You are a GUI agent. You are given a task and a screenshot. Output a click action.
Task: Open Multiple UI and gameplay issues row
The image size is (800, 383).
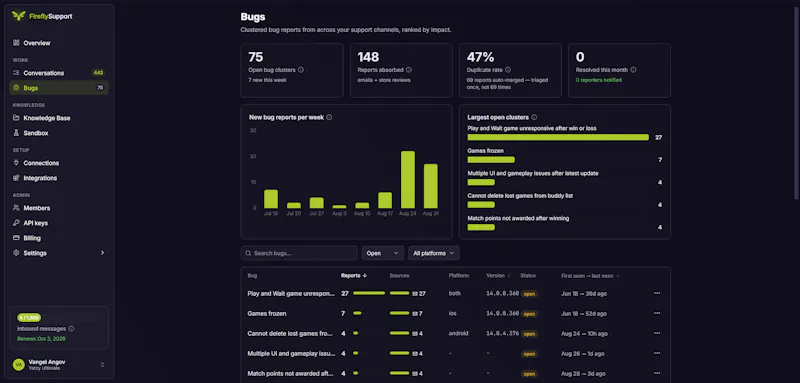coord(456,353)
